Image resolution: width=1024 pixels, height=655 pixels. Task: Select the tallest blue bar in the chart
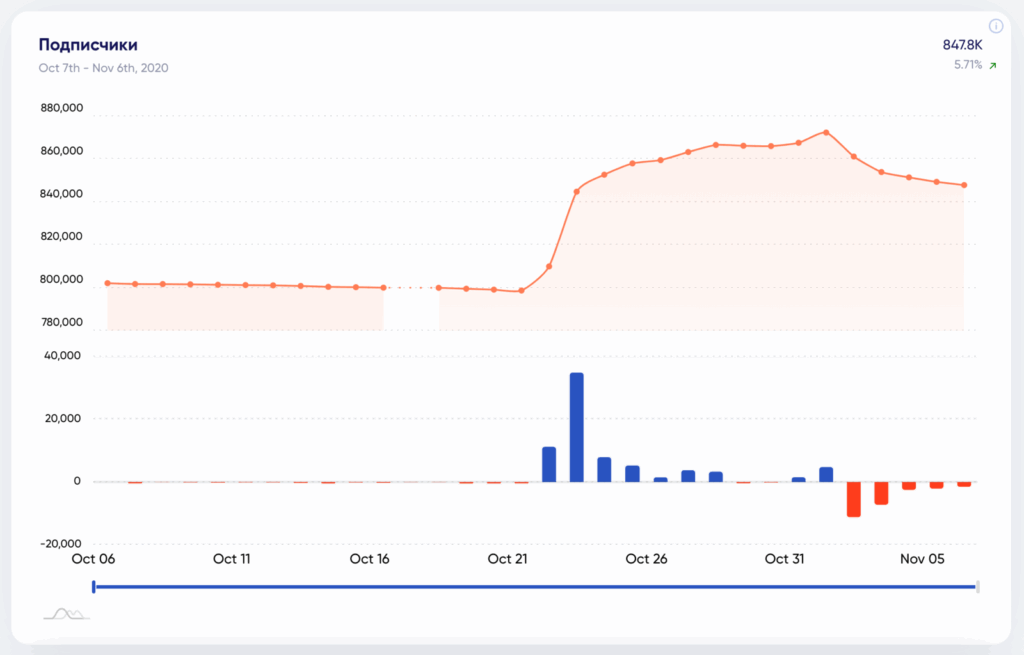tap(576, 427)
